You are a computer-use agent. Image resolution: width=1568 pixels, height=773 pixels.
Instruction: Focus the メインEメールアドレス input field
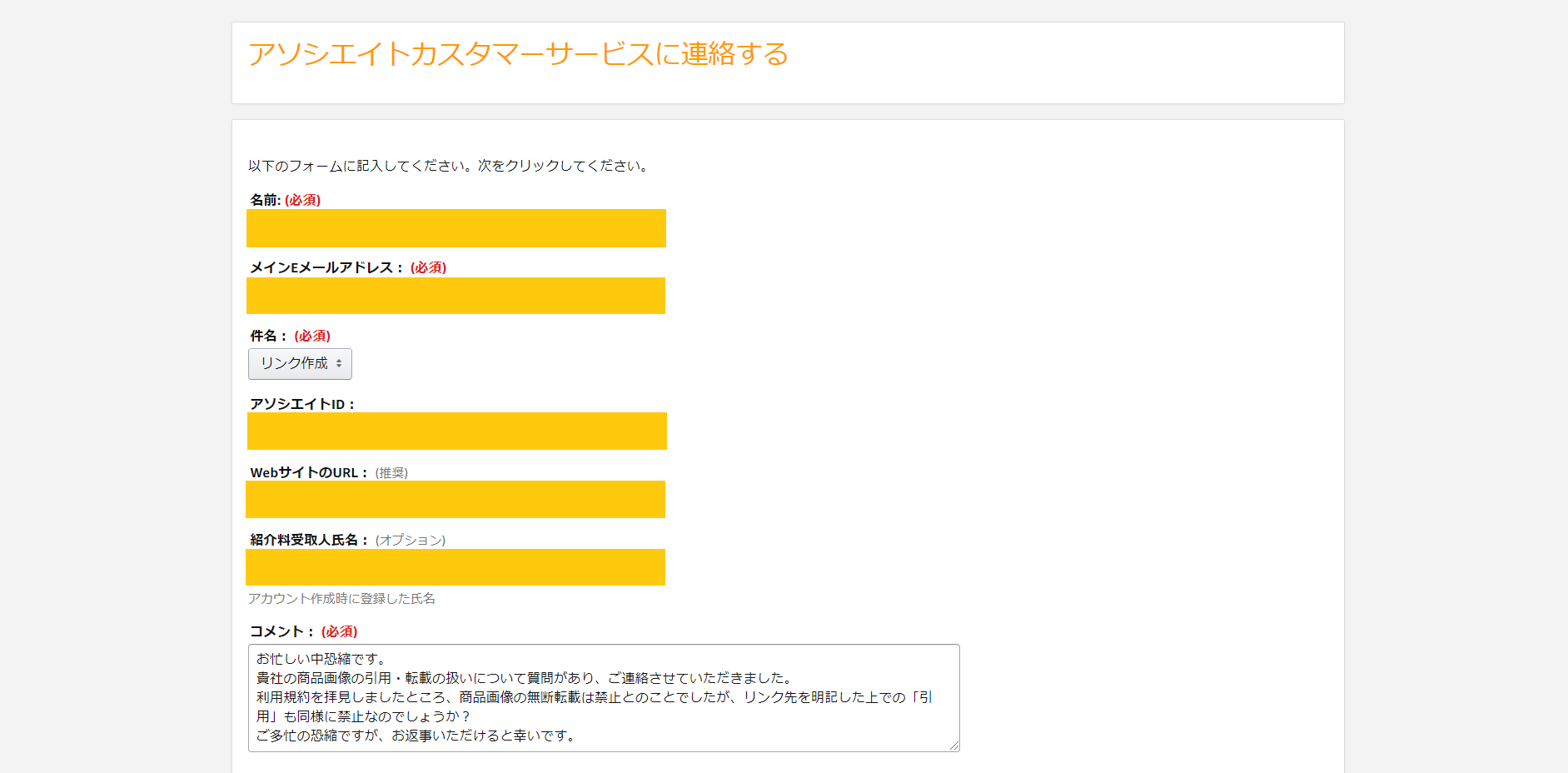(455, 296)
